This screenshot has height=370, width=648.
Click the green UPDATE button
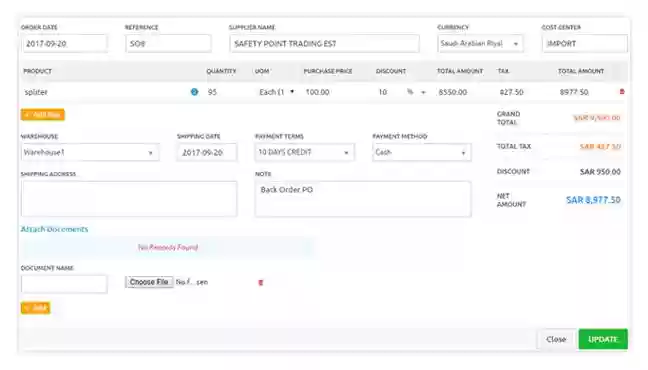point(603,339)
